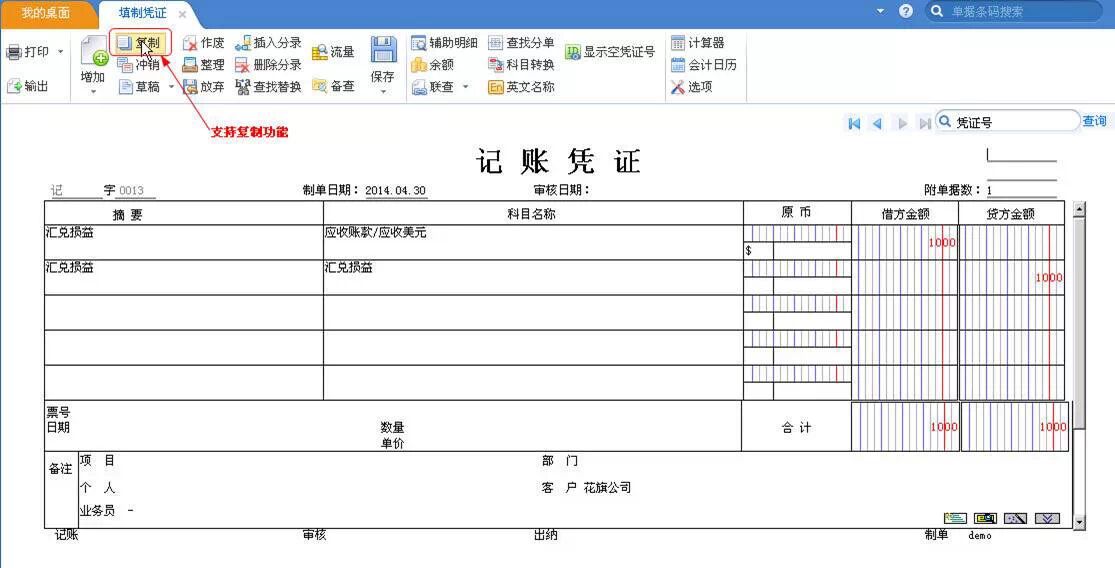Click the 打印 (Print) icon
Viewport: 1115px width, 568px height.
(14, 52)
